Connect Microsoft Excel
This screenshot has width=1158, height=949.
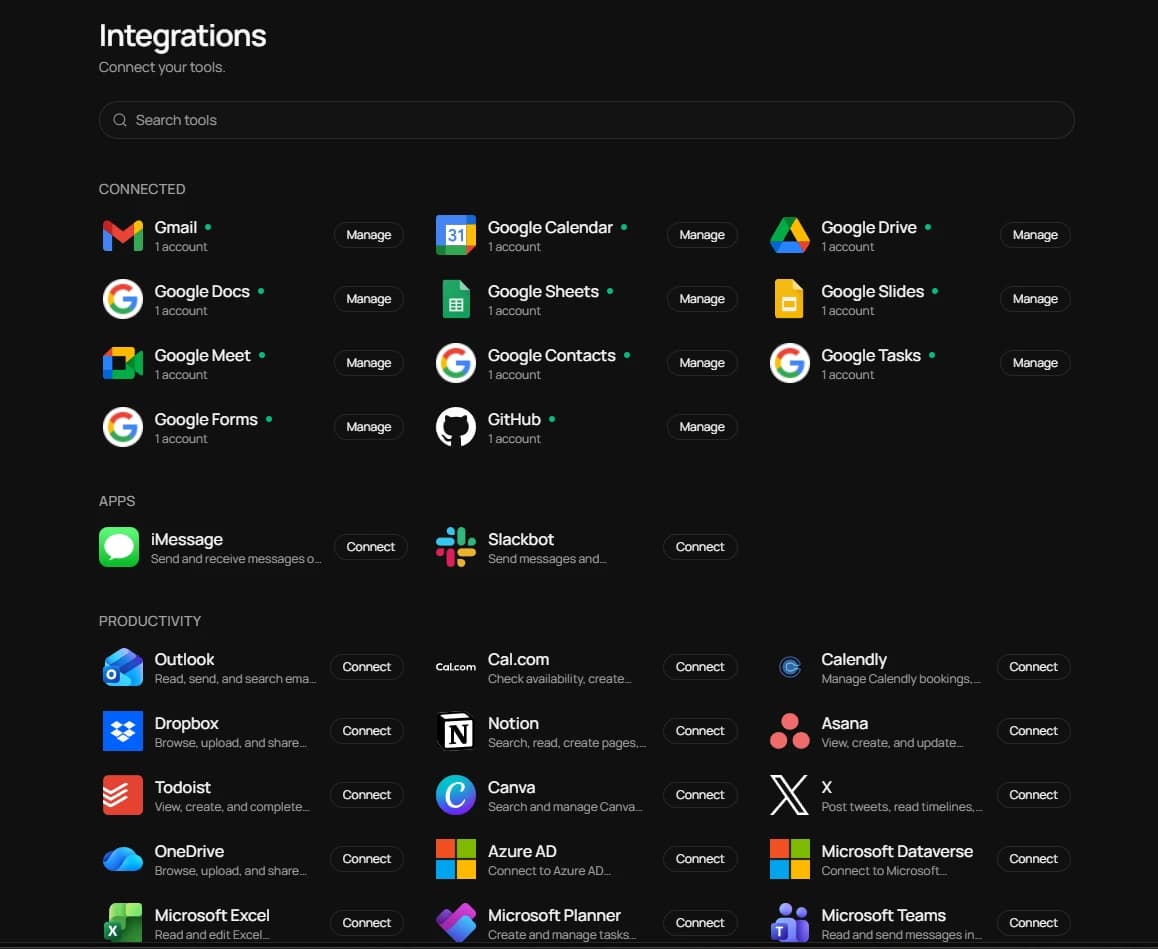(x=366, y=923)
